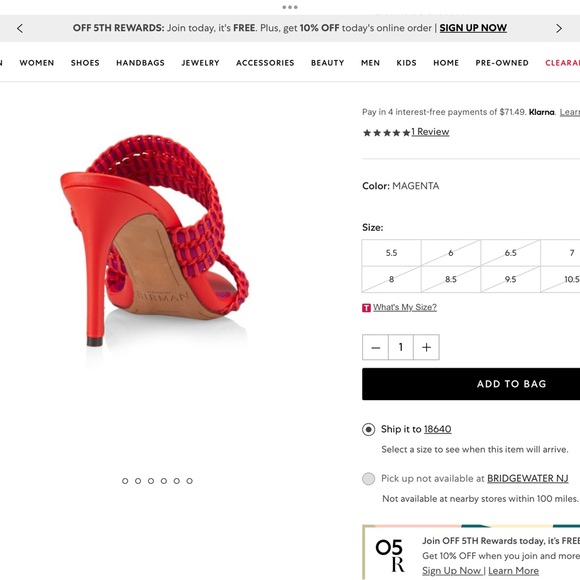This screenshot has width=580, height=580.
Task: Open the Men menu
Action: point(370,63)
